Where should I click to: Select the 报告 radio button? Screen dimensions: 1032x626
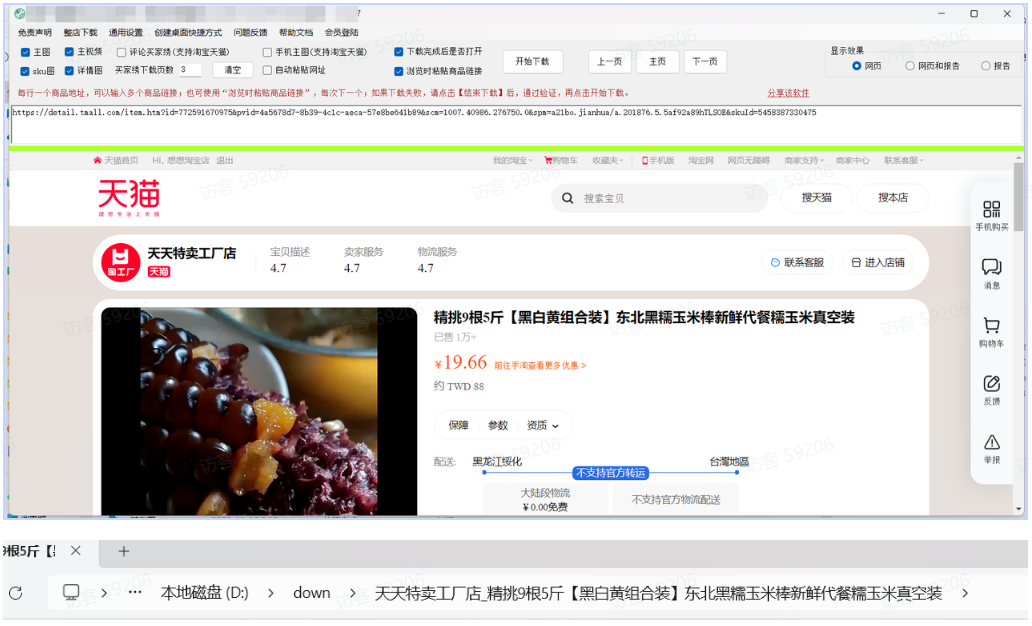(985, 66)
